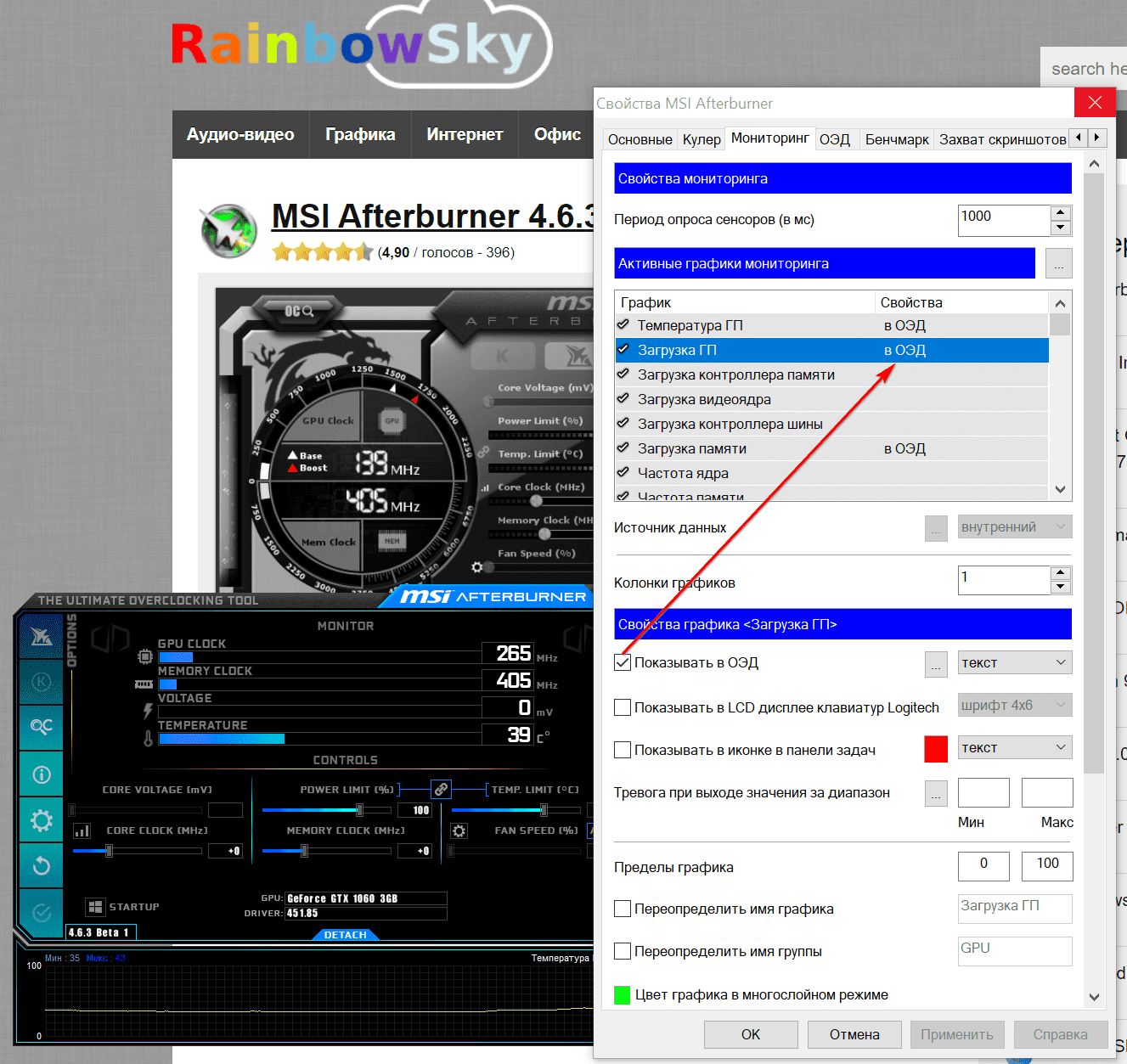The height and width of the screenshot is (1064, 1127).
Task: Open the information icon in the sidebar
Action: tap(41, 774)
